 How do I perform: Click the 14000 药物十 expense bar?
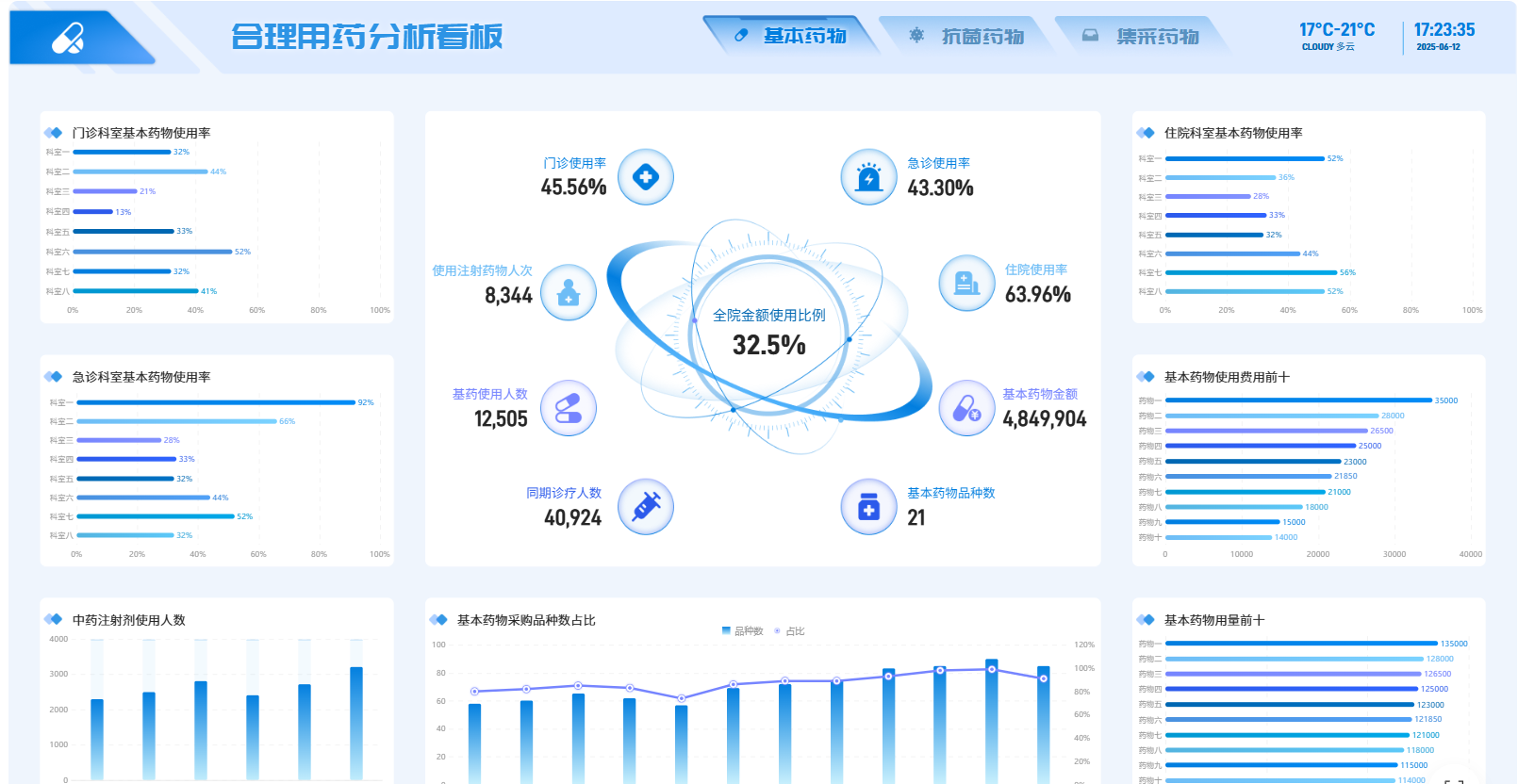1218,538
